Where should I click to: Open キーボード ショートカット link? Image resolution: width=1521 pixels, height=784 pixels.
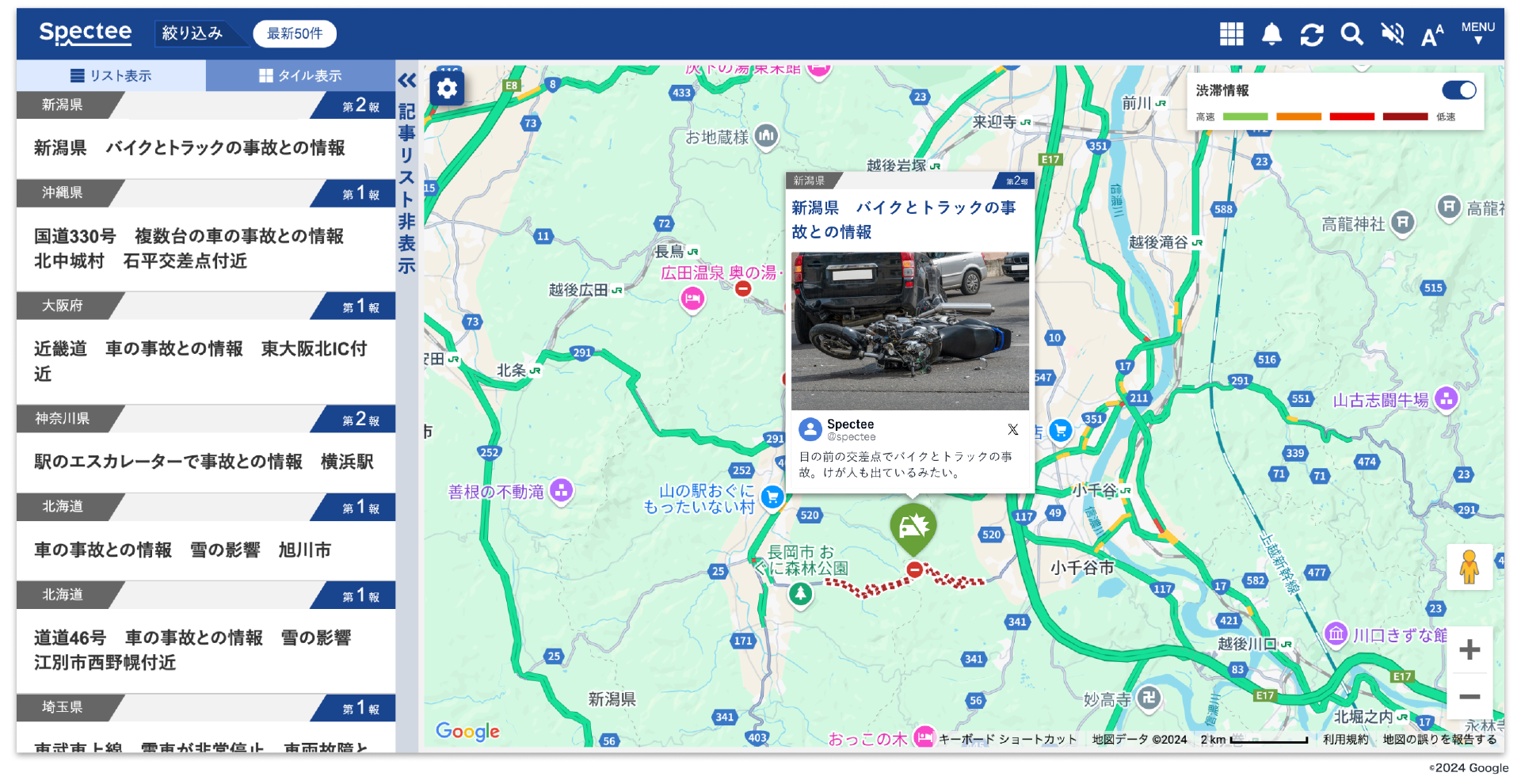pos(1008,740)
